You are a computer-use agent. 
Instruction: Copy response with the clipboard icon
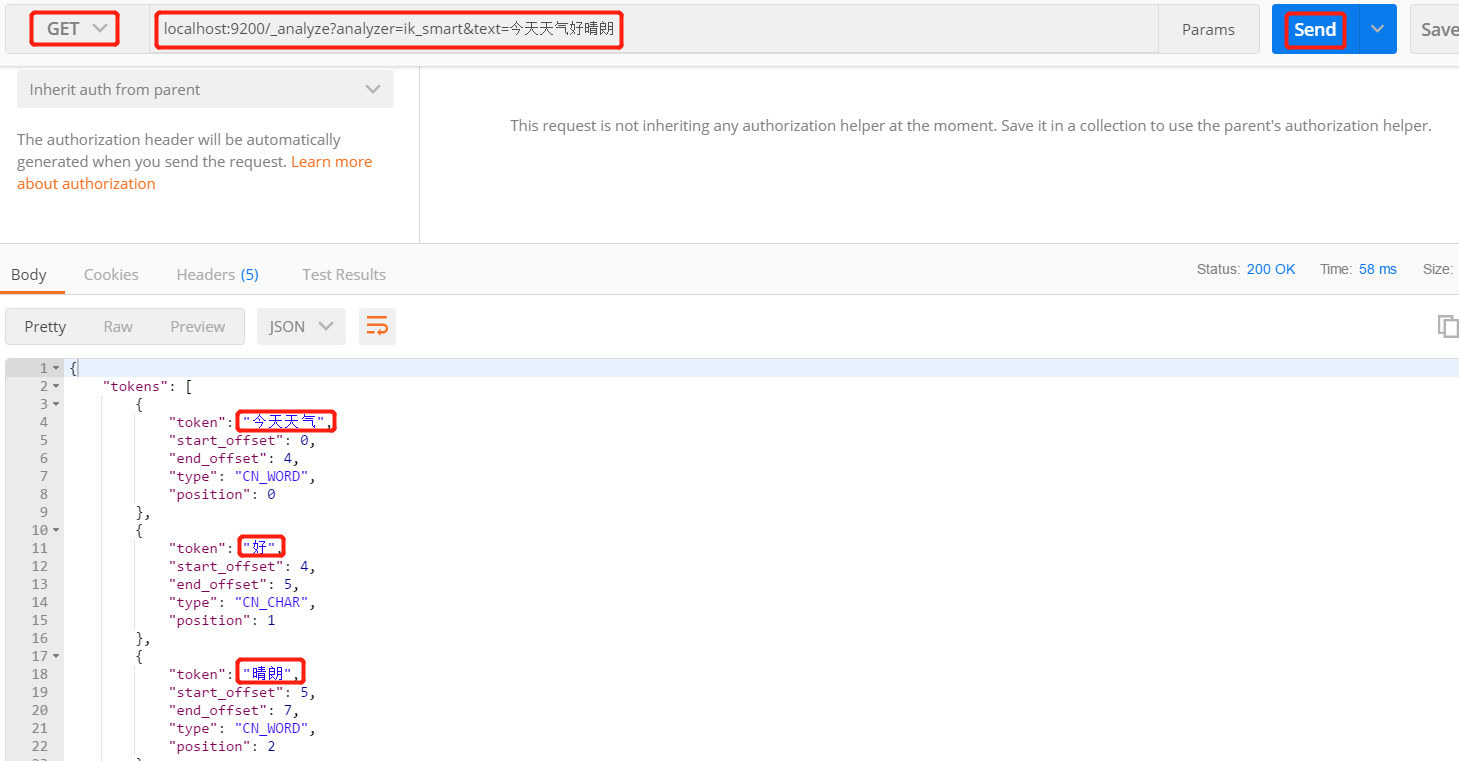(x=1447, y=326)
